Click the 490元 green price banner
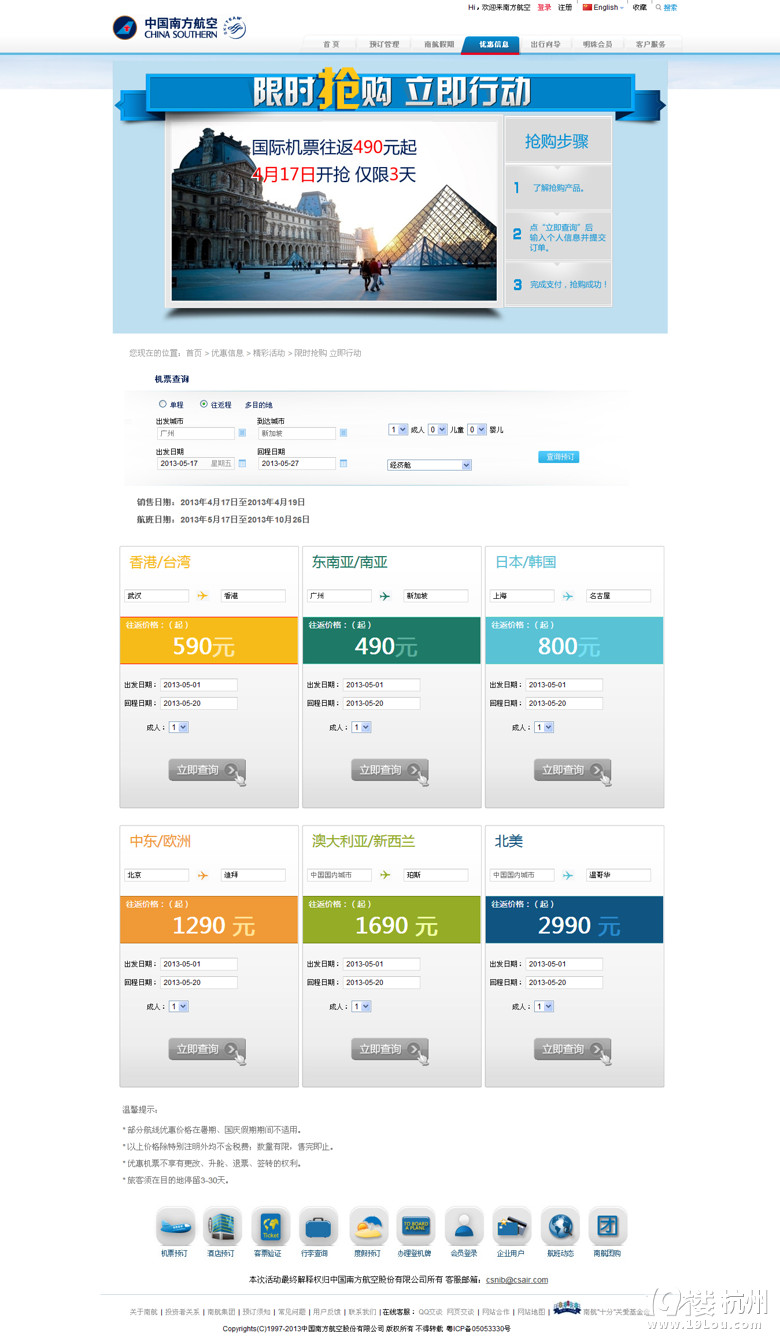The height and width of the screenshot is (1337, 780). pos(391,640)
